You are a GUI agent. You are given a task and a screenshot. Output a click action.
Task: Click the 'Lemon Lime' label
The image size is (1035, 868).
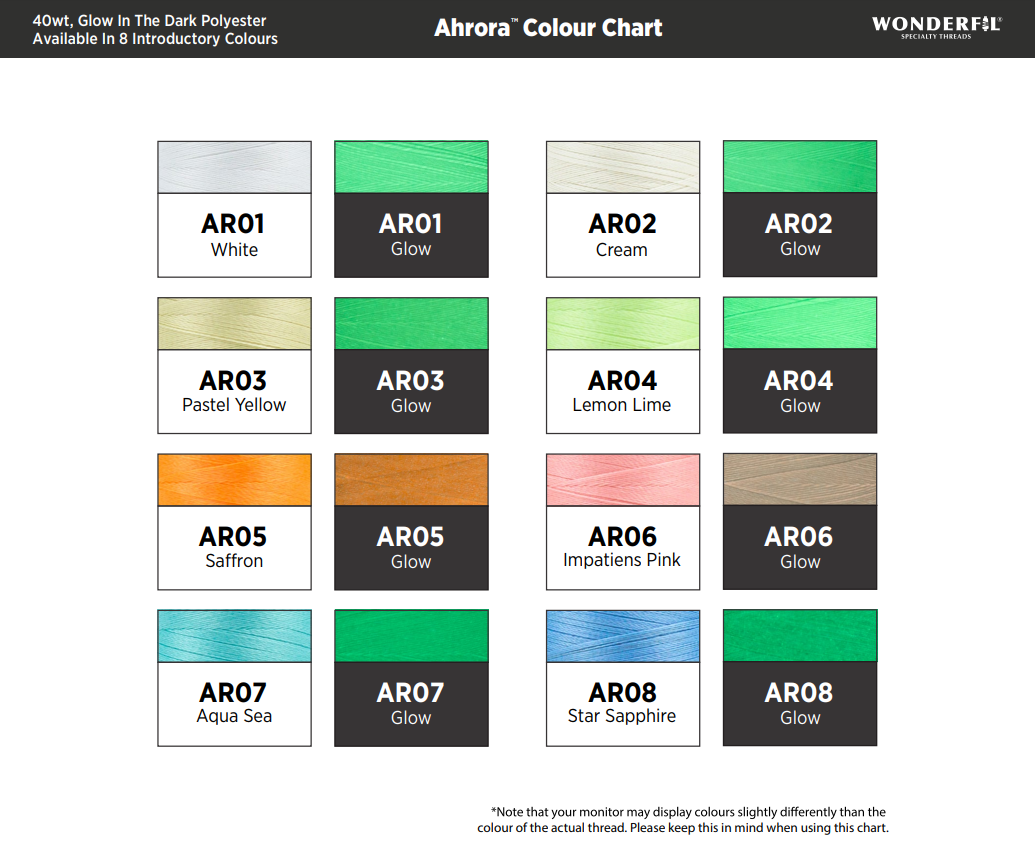(622, 405)
